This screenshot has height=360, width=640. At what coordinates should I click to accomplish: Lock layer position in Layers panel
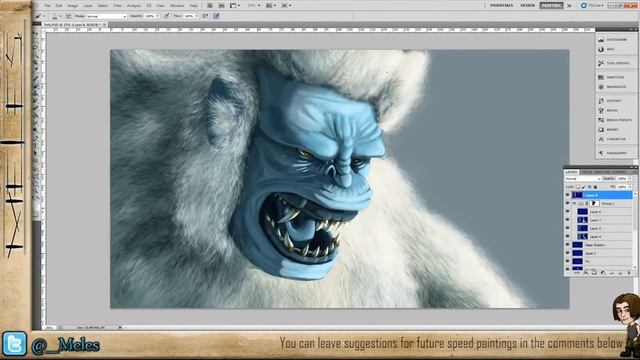click(589, 187)
